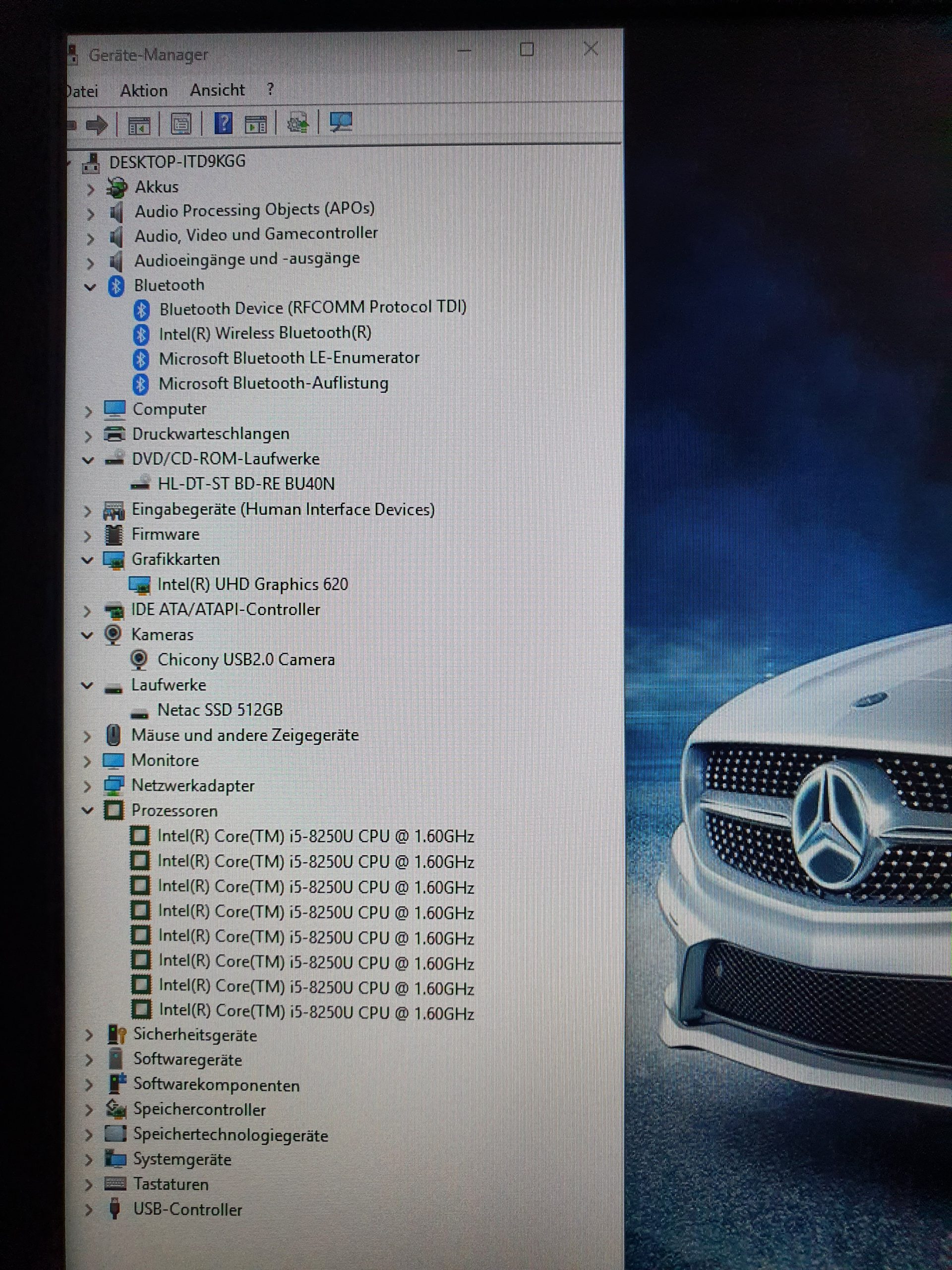
Task: Select the Netac SSD 512GB drive
Action: click(220, 710)
